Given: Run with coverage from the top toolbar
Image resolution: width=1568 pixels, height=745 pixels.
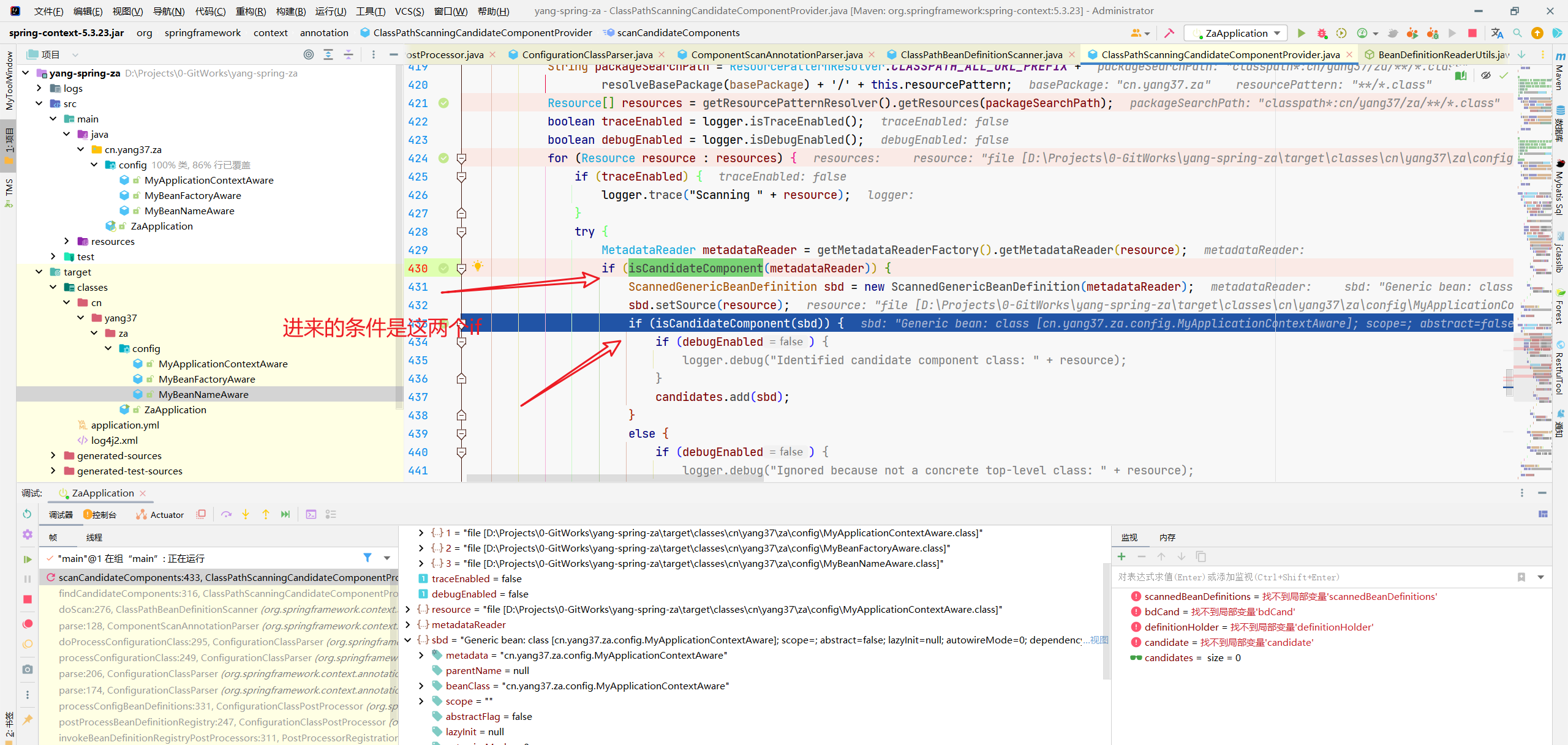Looking at the screenshot, I should tap(1341, 33).
